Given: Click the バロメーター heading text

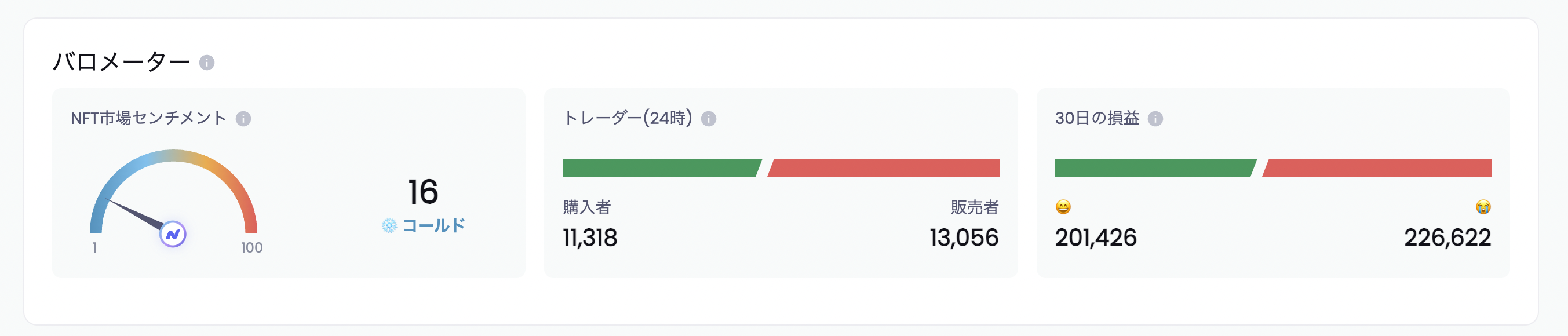Looking at the screenshot, I should coord(122,62).
